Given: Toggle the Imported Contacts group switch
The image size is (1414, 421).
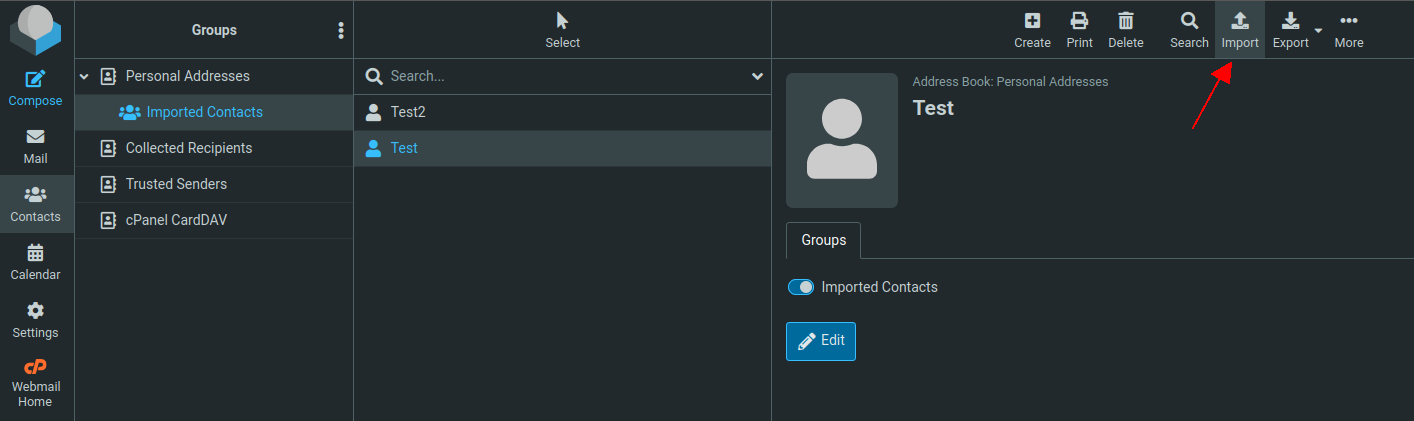Looking at the screenshot, I should tap(801, 287).
